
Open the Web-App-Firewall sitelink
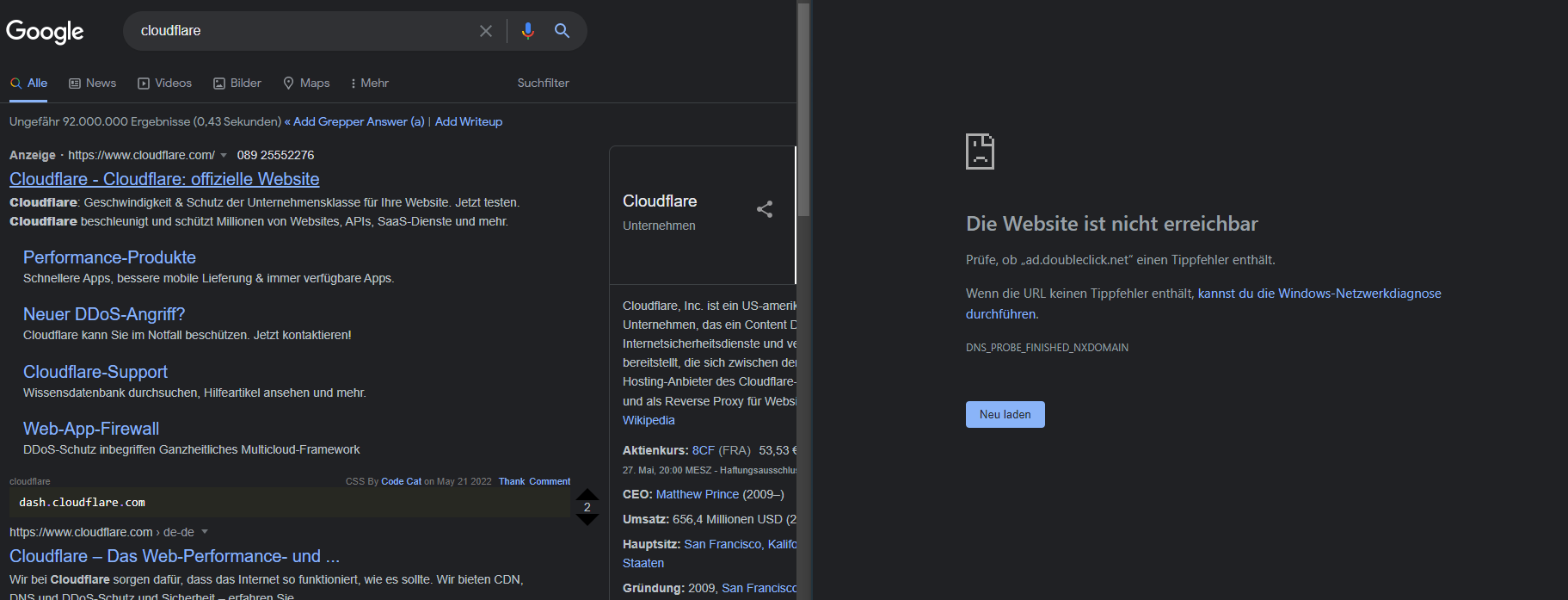click(x=91, y=429)
